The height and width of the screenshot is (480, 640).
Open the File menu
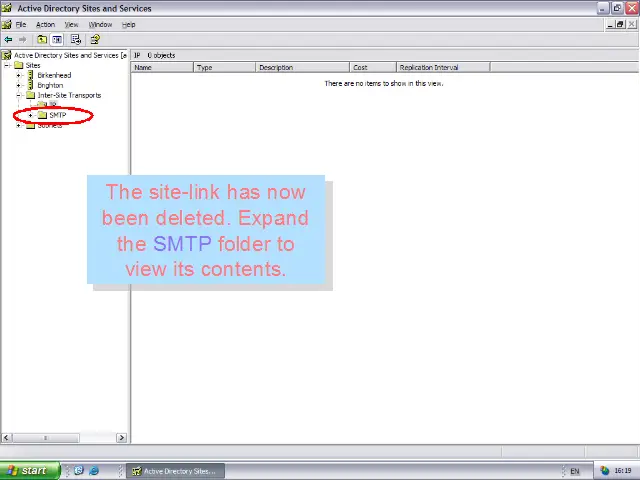pyautogui.click(x=21, y=24)
